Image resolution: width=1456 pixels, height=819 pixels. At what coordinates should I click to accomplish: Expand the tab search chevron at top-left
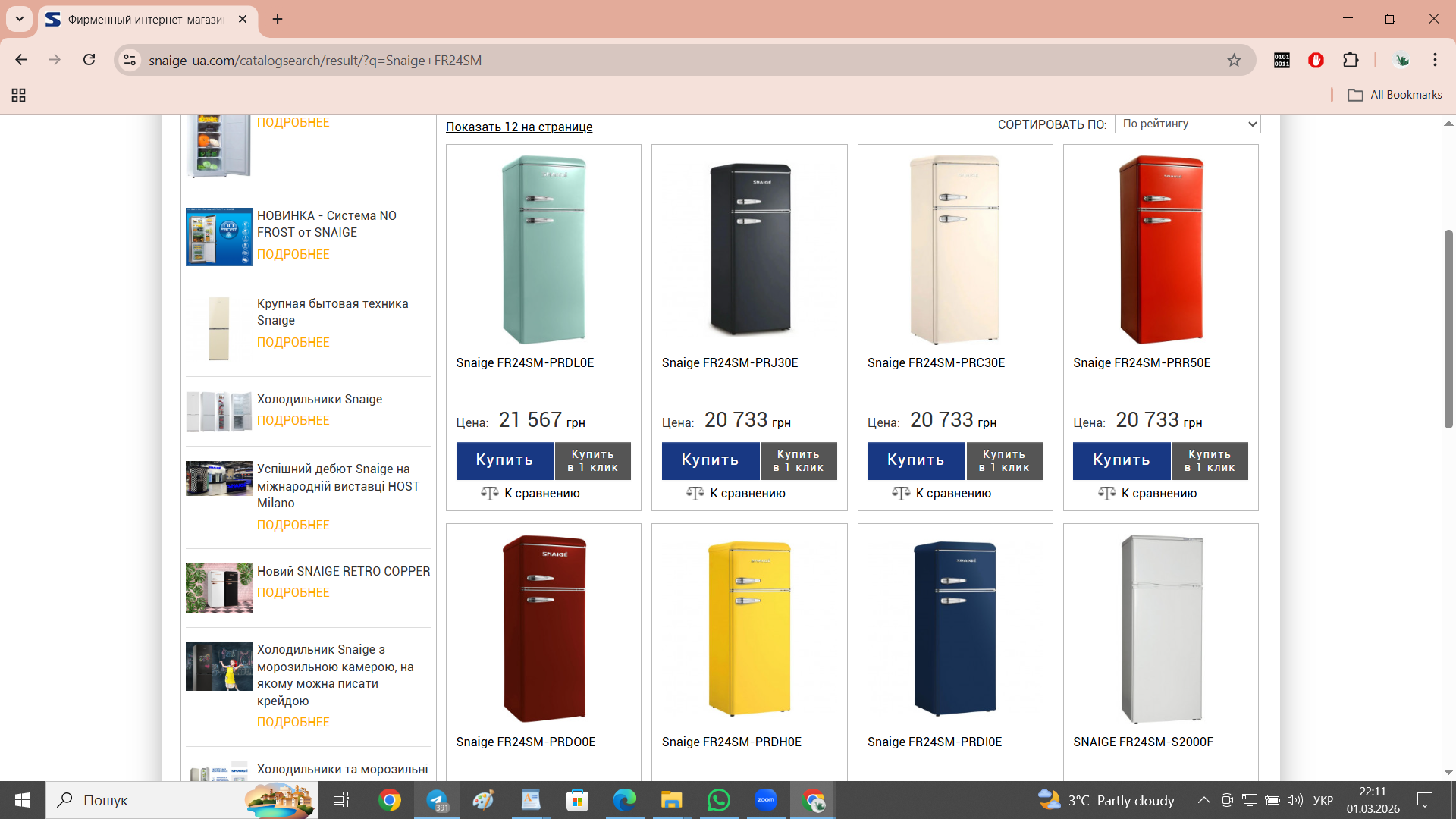point(19,19)
